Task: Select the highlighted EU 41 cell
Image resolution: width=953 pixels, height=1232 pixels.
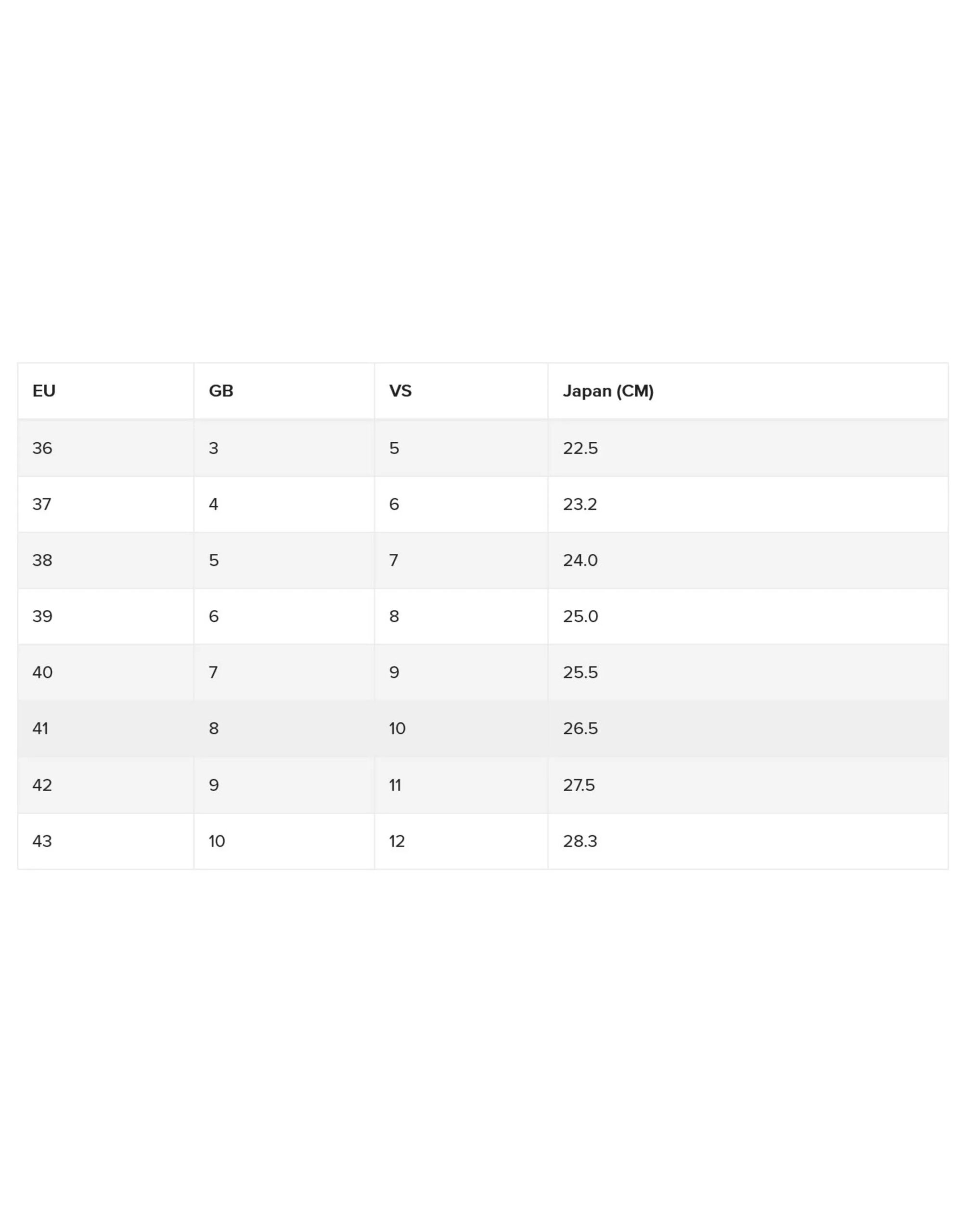Action: tap(106, 729)
